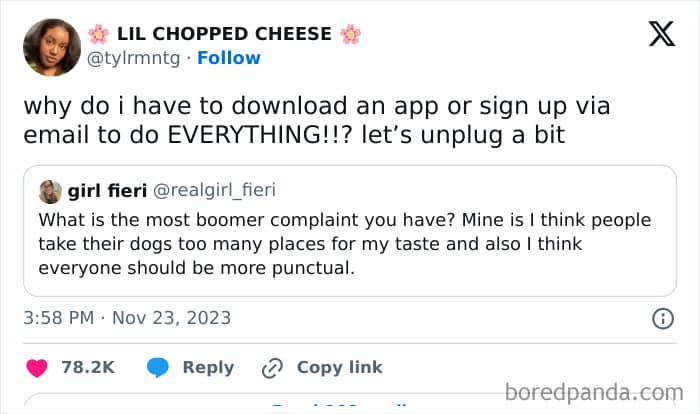Click girl fieri's small avatar
This screenshot has height=414, width=700.
50,191
